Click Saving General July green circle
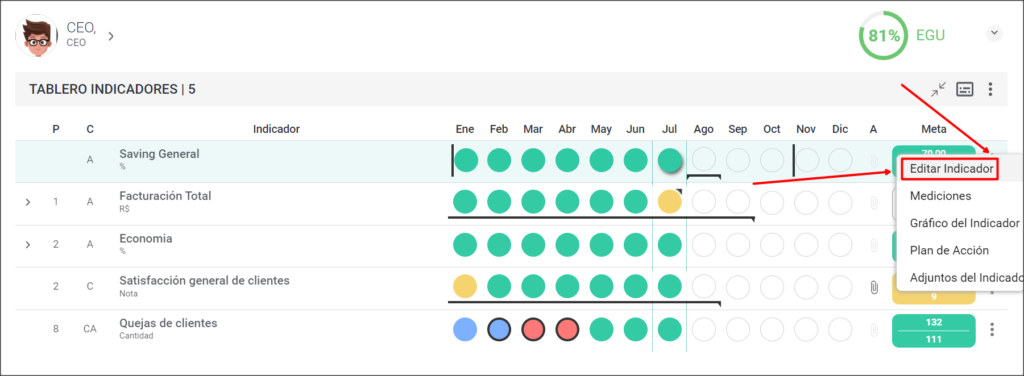The width and height of the screenshot is (1024, 376). [x=669, y=160]
